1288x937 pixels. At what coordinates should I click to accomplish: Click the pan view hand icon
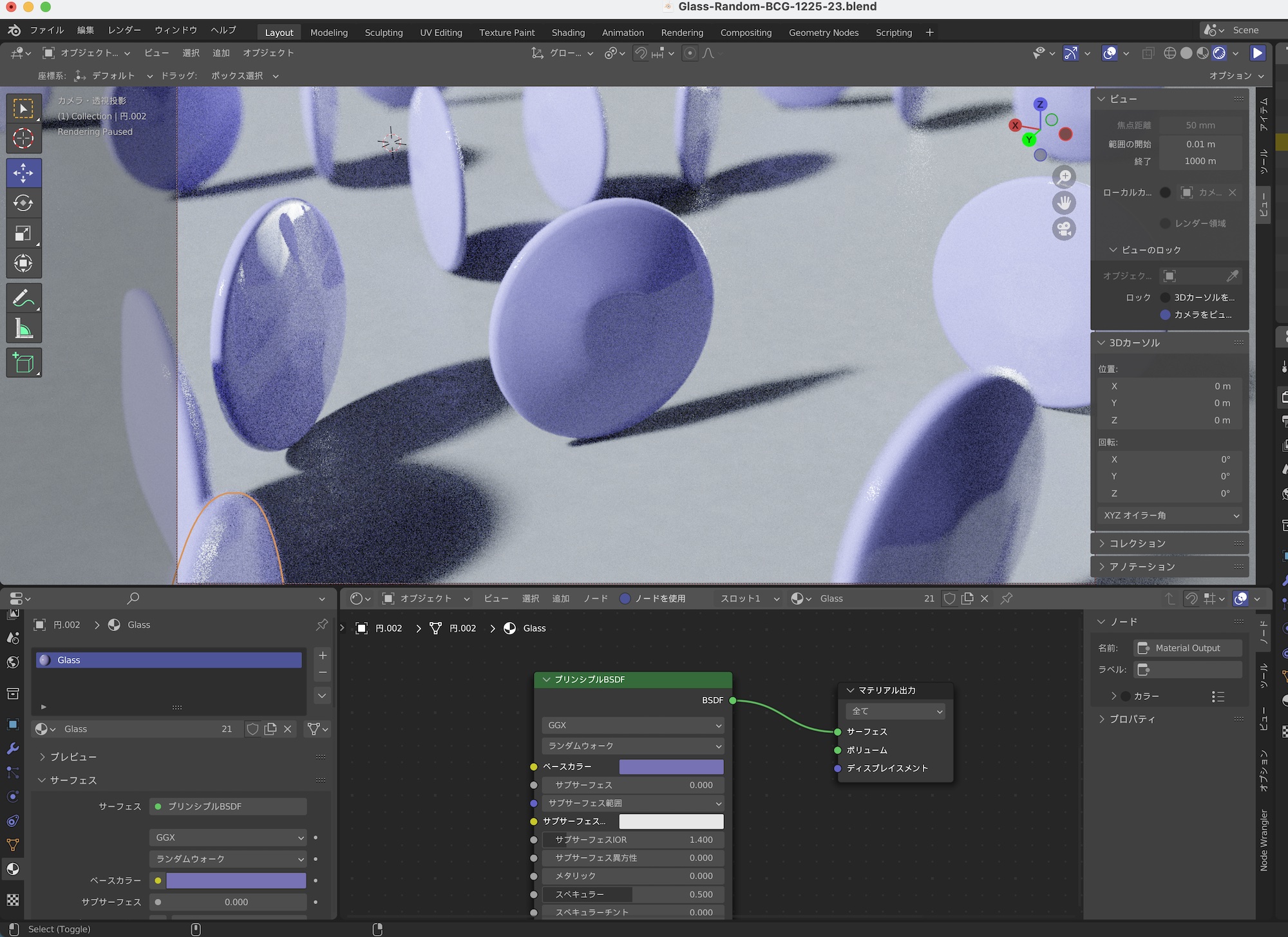[1064, 203]
